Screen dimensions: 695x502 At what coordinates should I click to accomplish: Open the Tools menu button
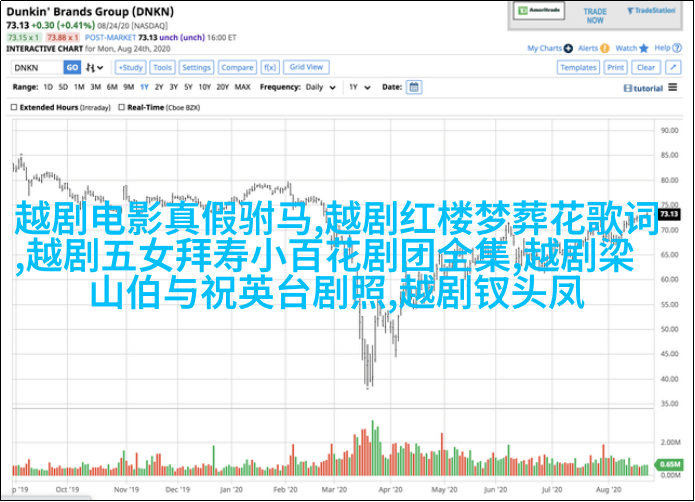(x=162, y=67)
